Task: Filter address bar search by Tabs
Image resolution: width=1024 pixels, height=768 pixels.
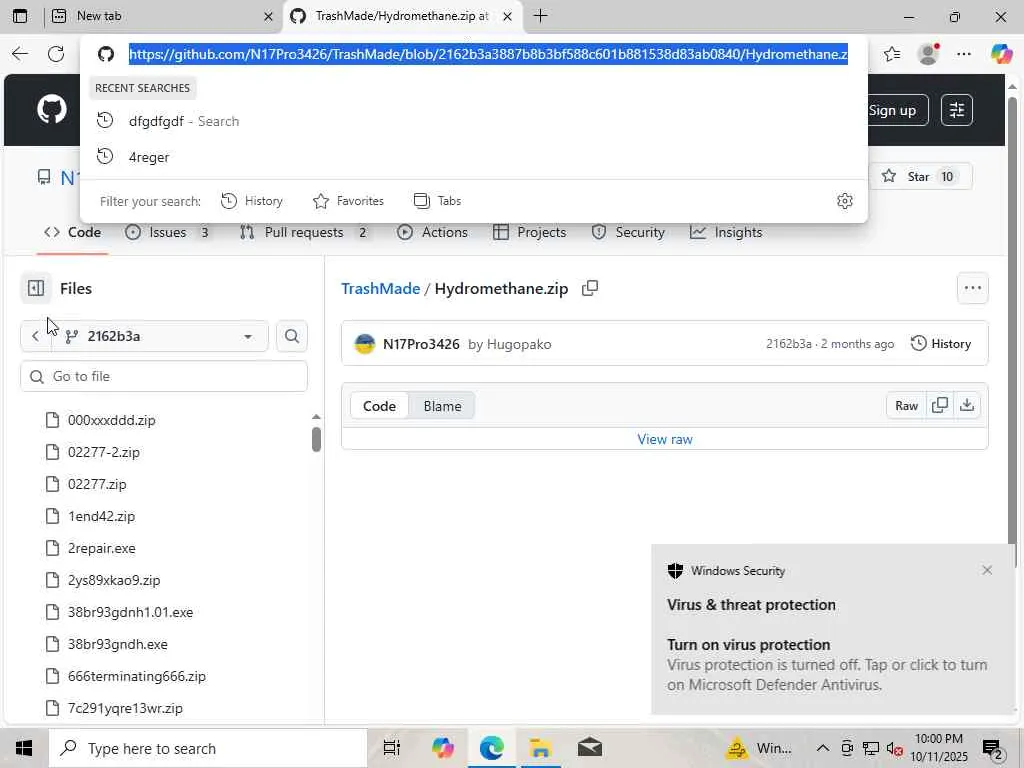Action: [x=438, y=201]
